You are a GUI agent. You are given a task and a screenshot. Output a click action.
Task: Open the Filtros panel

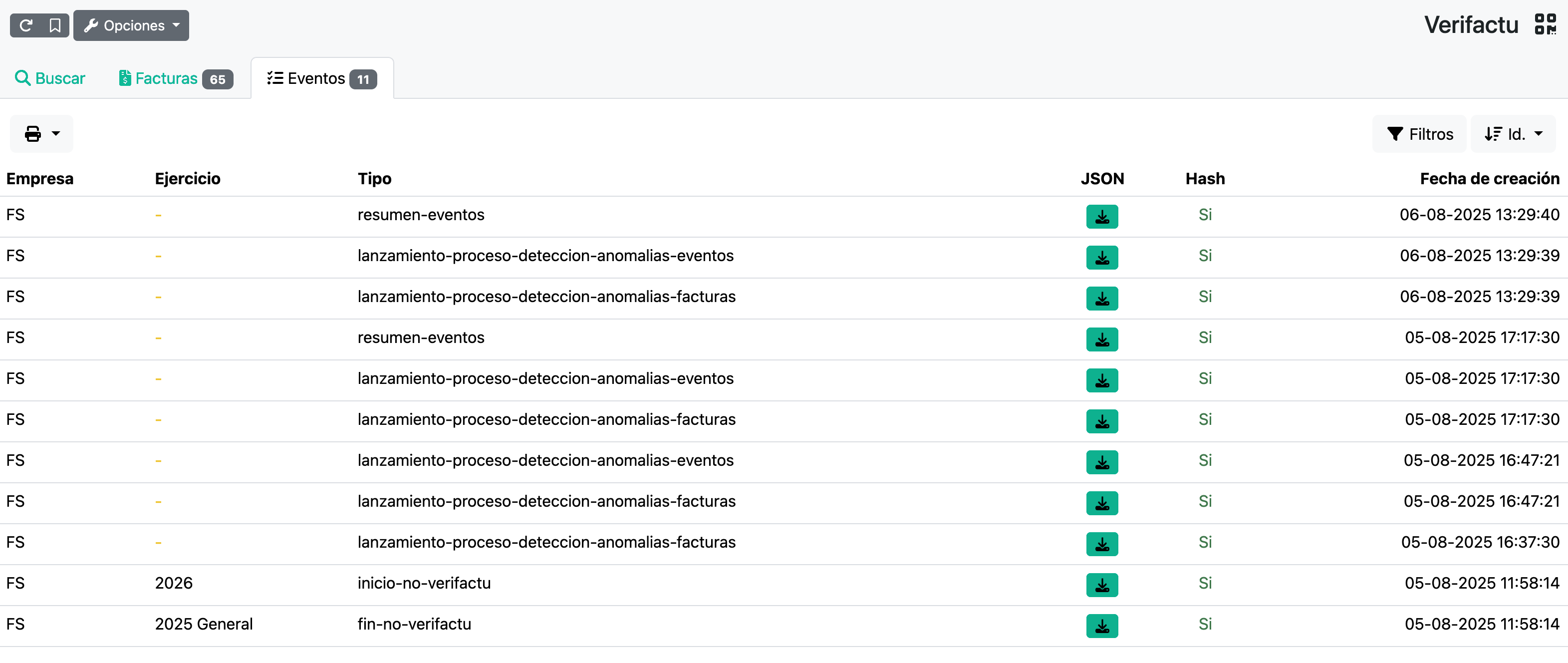(x=1419, y=134)
